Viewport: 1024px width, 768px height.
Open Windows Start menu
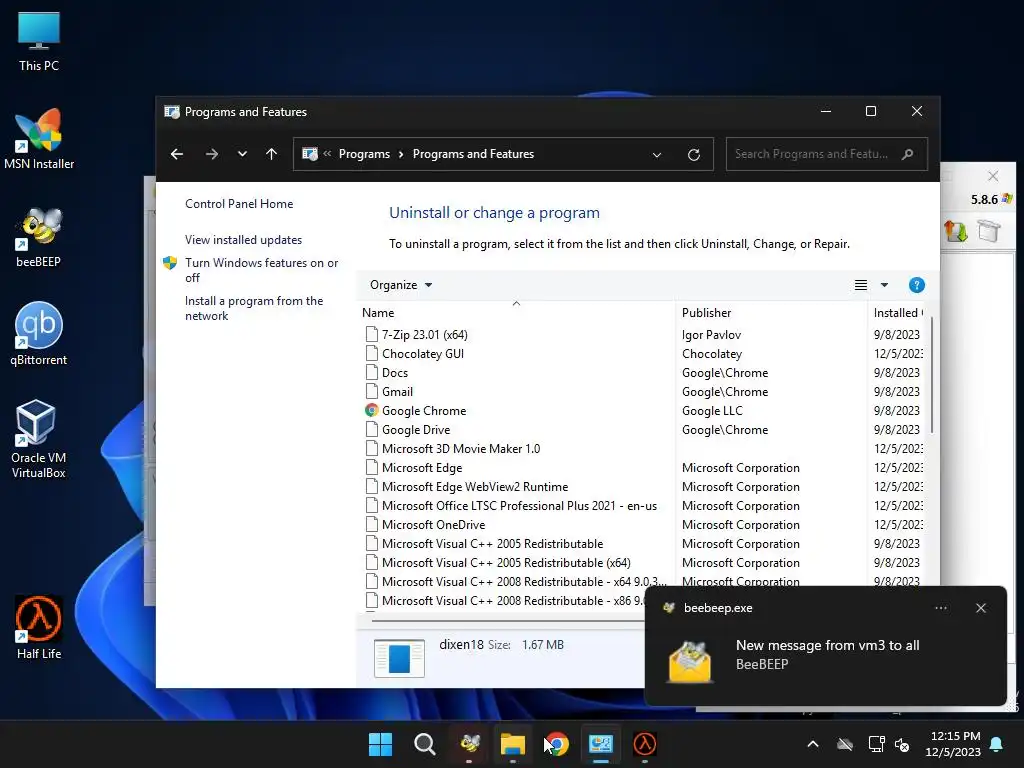click(380, 744)
